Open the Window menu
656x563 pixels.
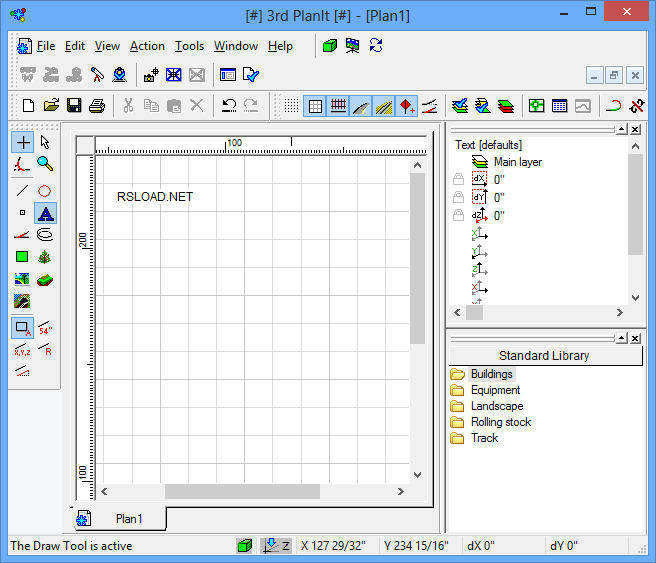pos(236,46)
